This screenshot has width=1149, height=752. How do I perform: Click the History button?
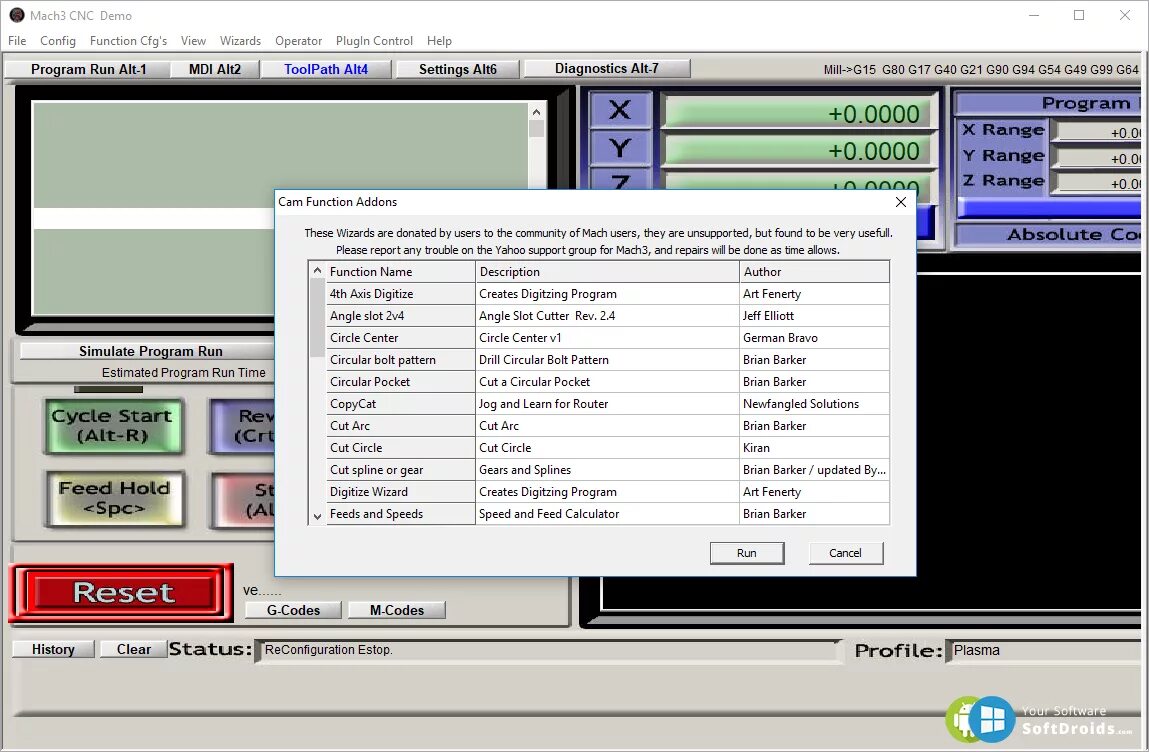53,649
